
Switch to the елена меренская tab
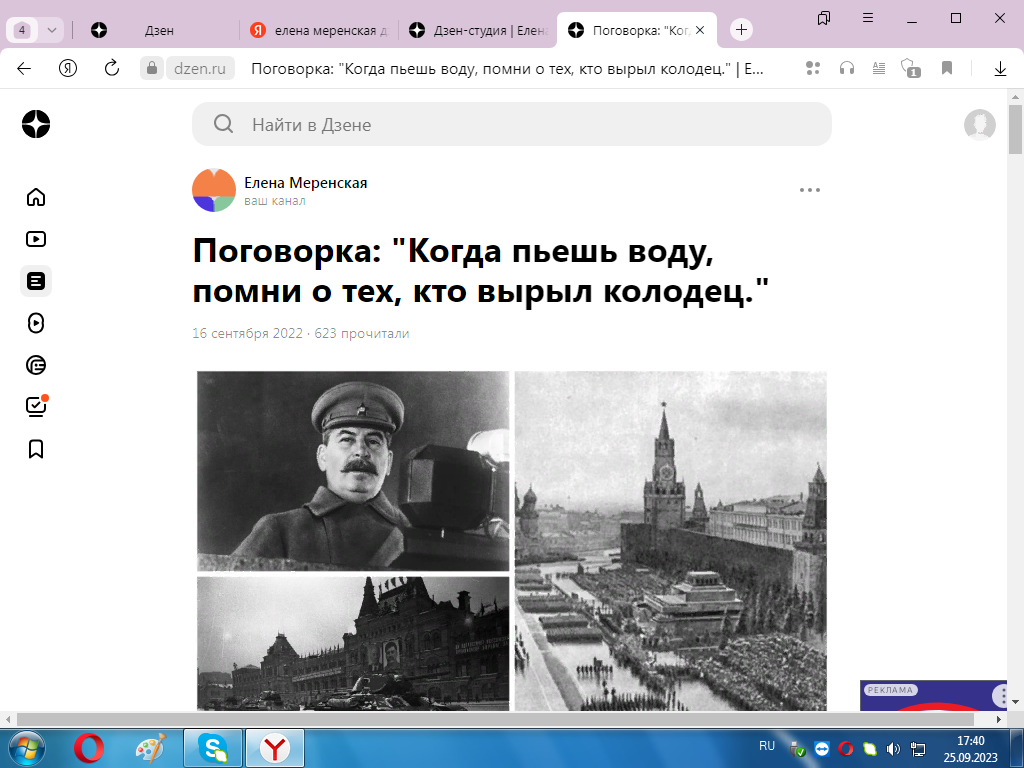(319, 30)
